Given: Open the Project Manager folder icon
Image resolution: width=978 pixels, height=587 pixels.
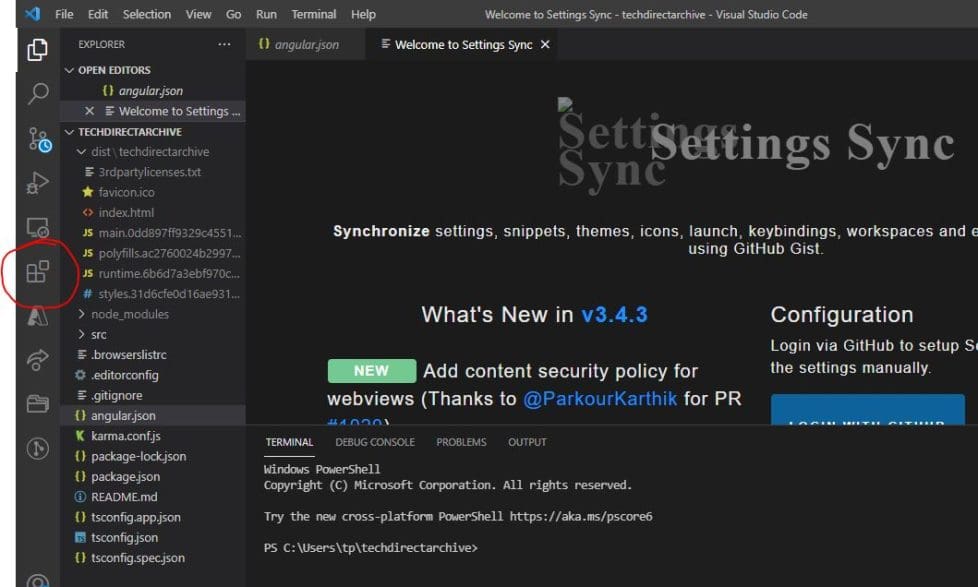Looking at the screenshot, I should pyautogui.click(x=37, y=404).
